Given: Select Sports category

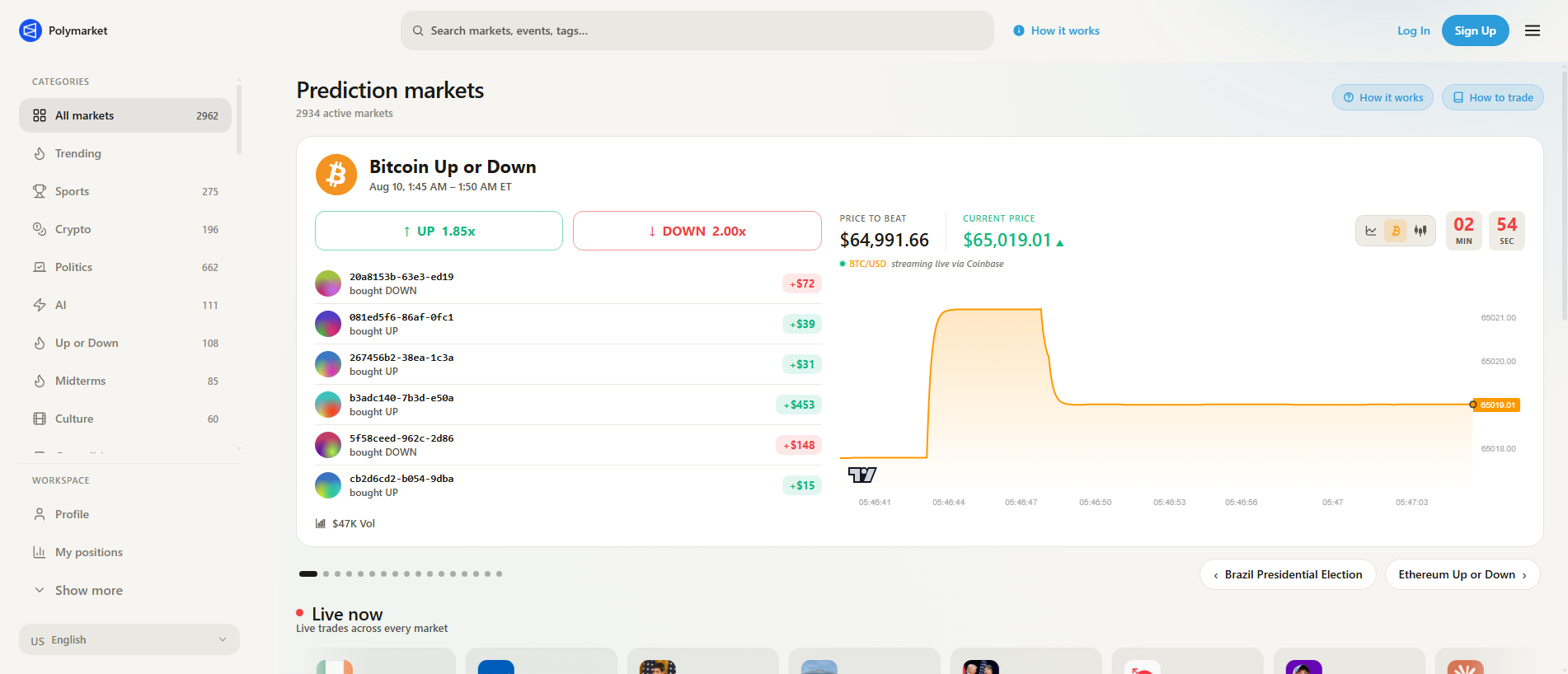Looking at the screenshot, I should pos(125,191).
